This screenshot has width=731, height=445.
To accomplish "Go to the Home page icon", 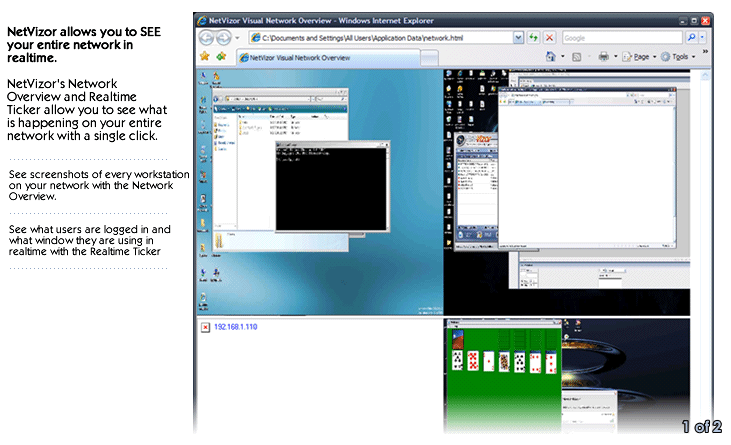I will point(551,57).
